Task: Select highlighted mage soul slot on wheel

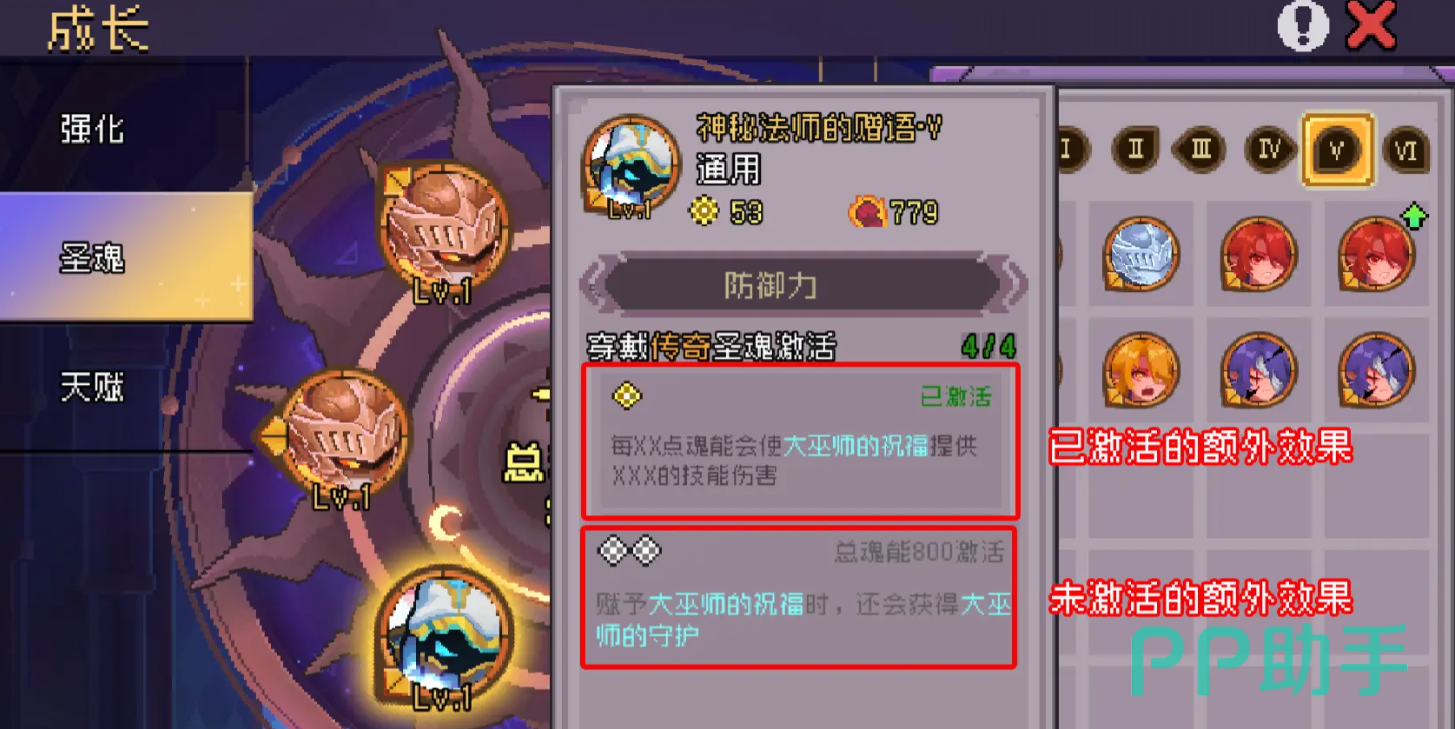Action: [443, 635]
